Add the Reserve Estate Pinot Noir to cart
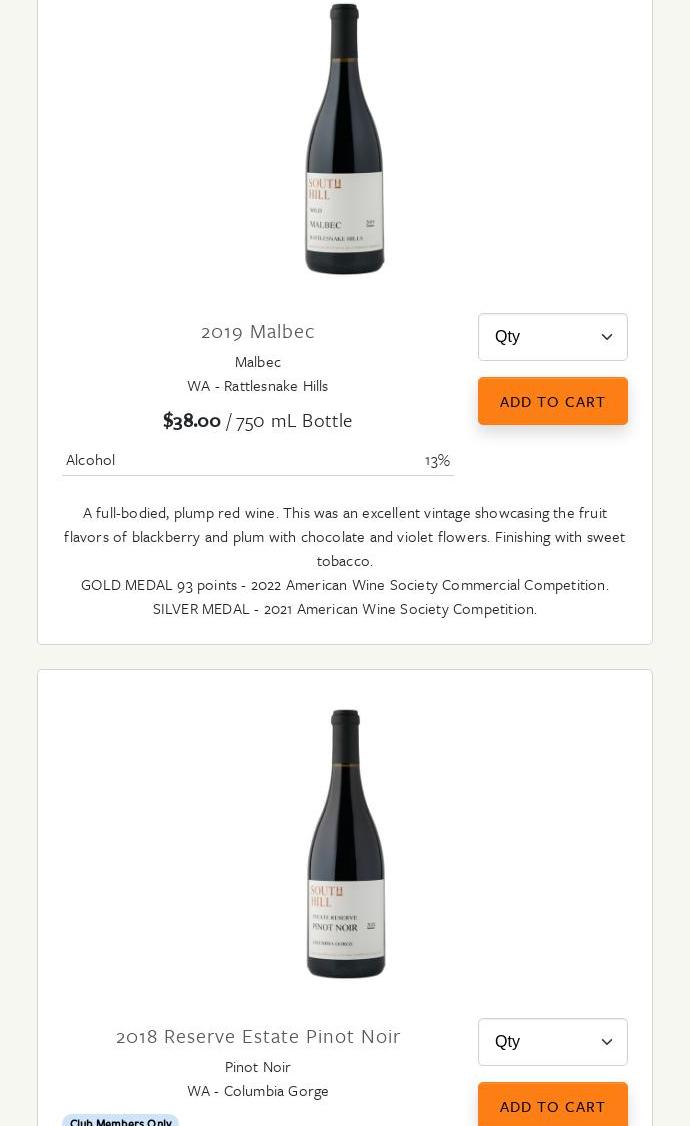690x1126 pixels. pyautogui.click(x=552, y=1105)
